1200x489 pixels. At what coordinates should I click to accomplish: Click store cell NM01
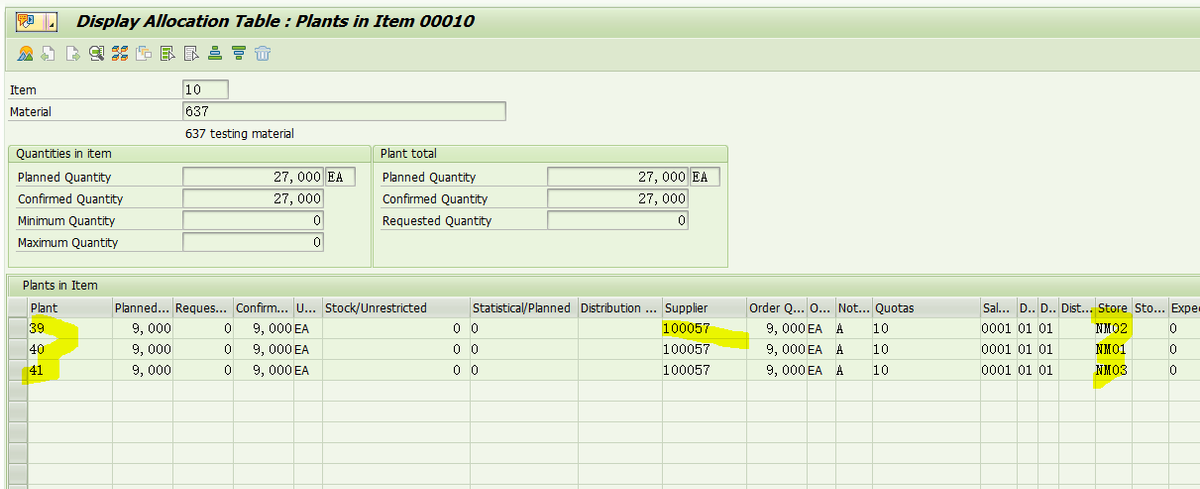click(1113, 349)
